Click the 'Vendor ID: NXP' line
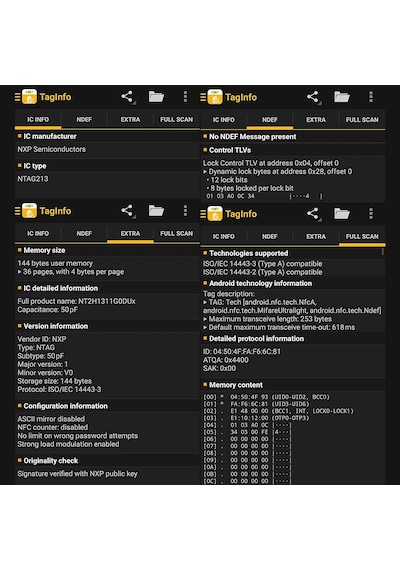Screen dimensions: 400x570 pyautogui.click(x=42, y=339)
